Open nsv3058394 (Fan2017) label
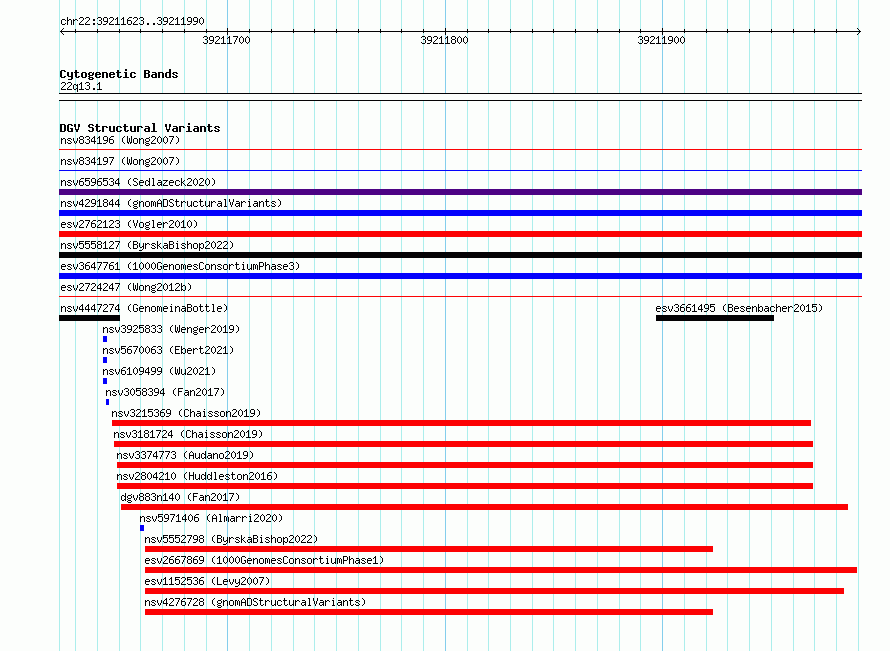This screenshot has width=890, height=651. pos(165,392)
